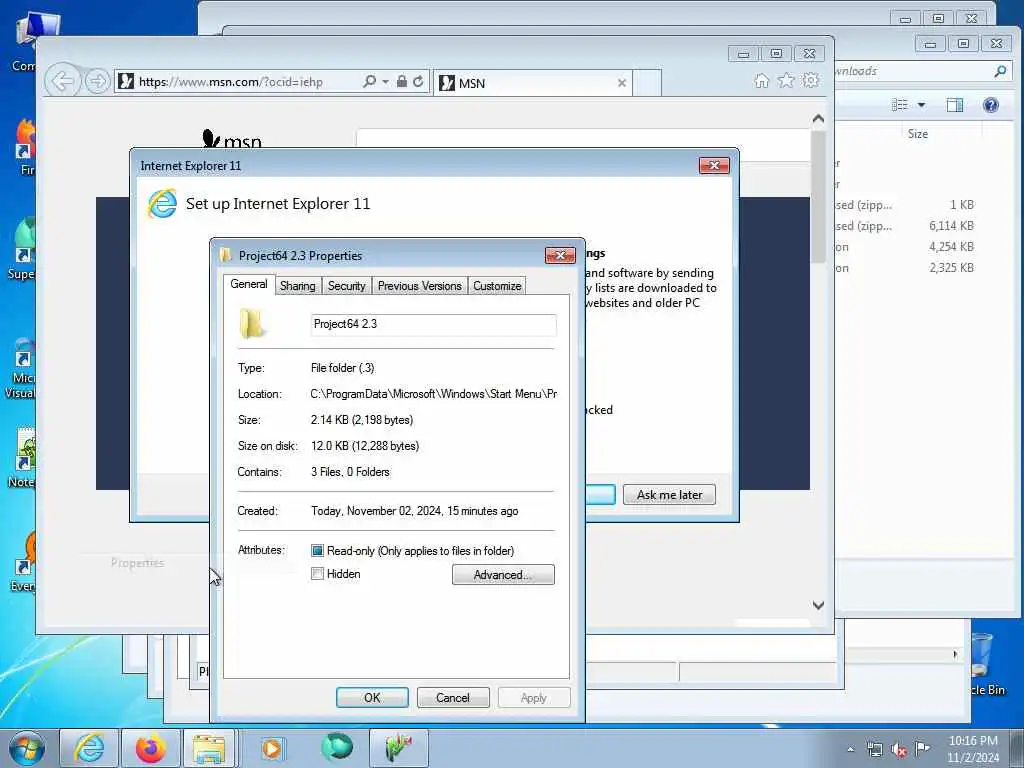1024x768 pixels.
Task: Click the Contains value 3 Files, 0 Folders
Action: pos(350,472)
